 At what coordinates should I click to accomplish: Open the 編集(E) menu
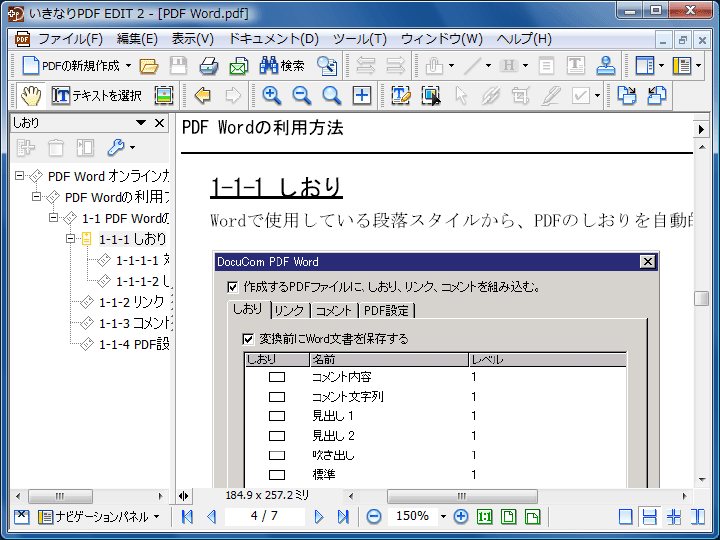pyautogui.click(x=137, y=39)
